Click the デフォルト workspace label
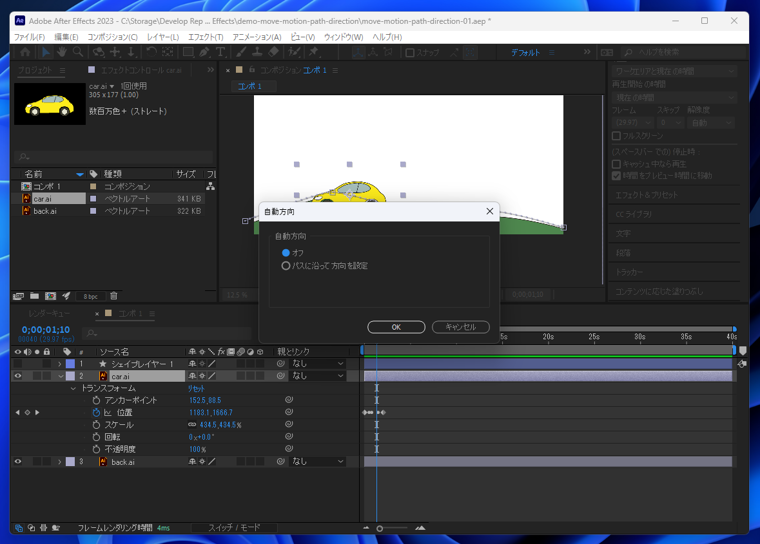The width and height of the screenshot is (760, 544). point(525,52)
